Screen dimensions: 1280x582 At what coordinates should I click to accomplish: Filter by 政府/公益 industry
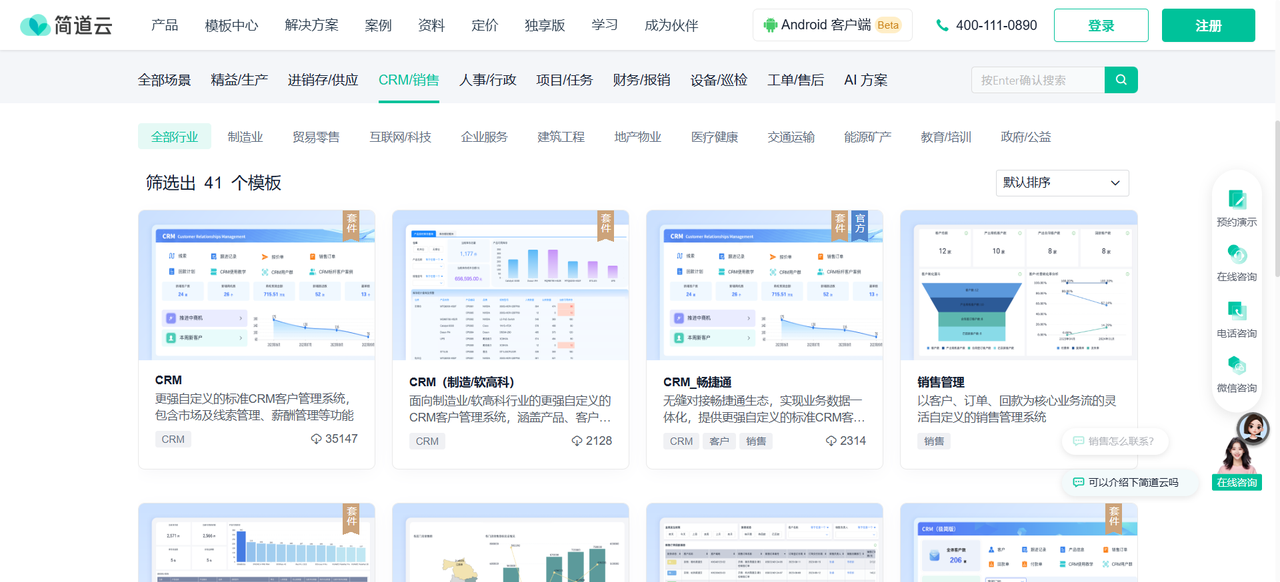tap(1026, 137)
